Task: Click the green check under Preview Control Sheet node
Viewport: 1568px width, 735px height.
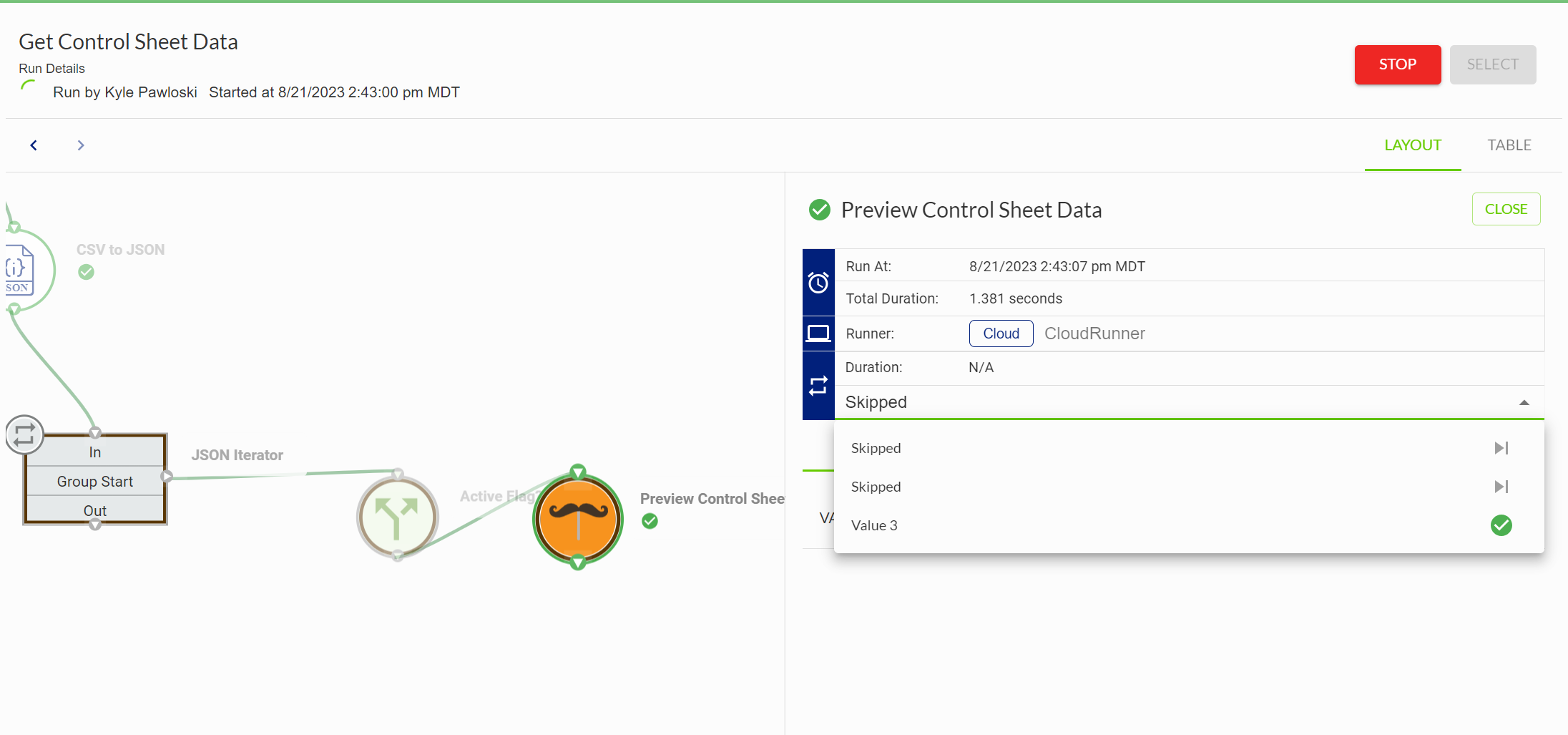Action: [650, 521]
